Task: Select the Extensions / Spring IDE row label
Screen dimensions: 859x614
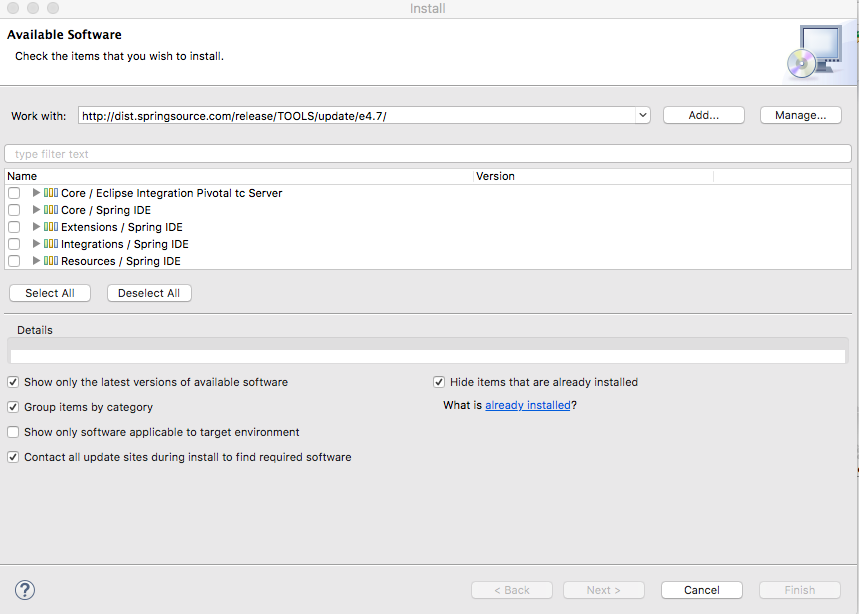Action: pos(122,227)
